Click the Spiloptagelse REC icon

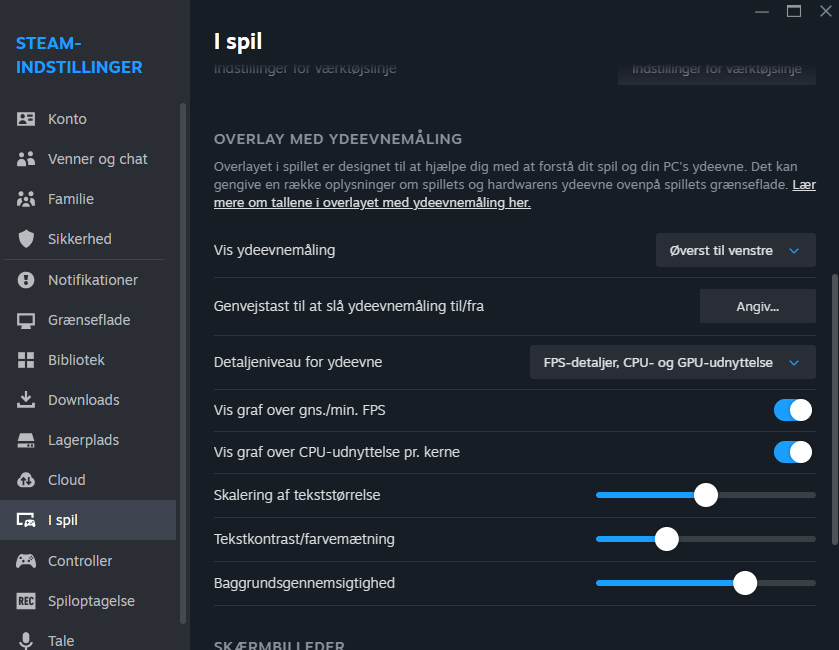tap(26, 601)
